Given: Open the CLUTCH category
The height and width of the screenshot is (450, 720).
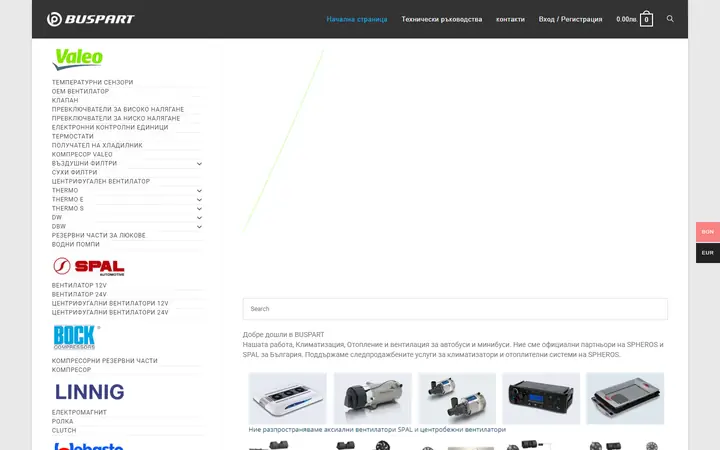Looking at the screenshot, I should tap(64, 430).
